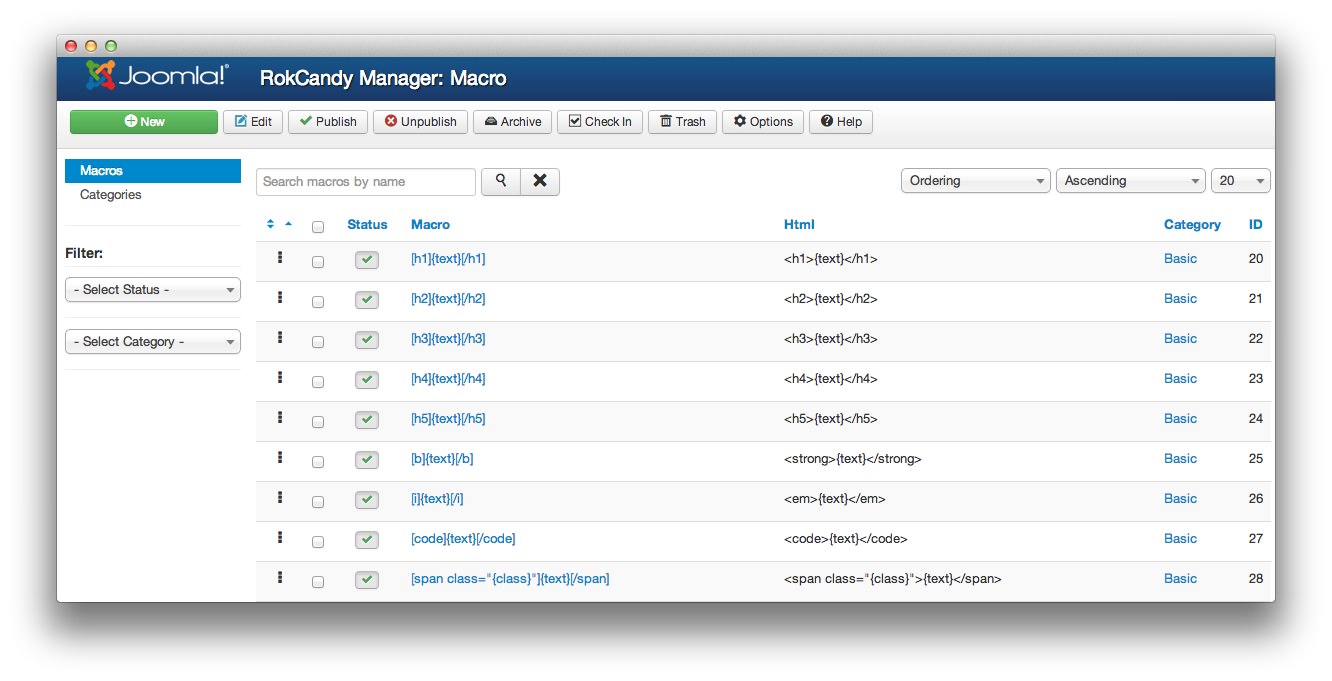Check the box for [h5]{text}[/h5] row

click(x=318, y=422)
